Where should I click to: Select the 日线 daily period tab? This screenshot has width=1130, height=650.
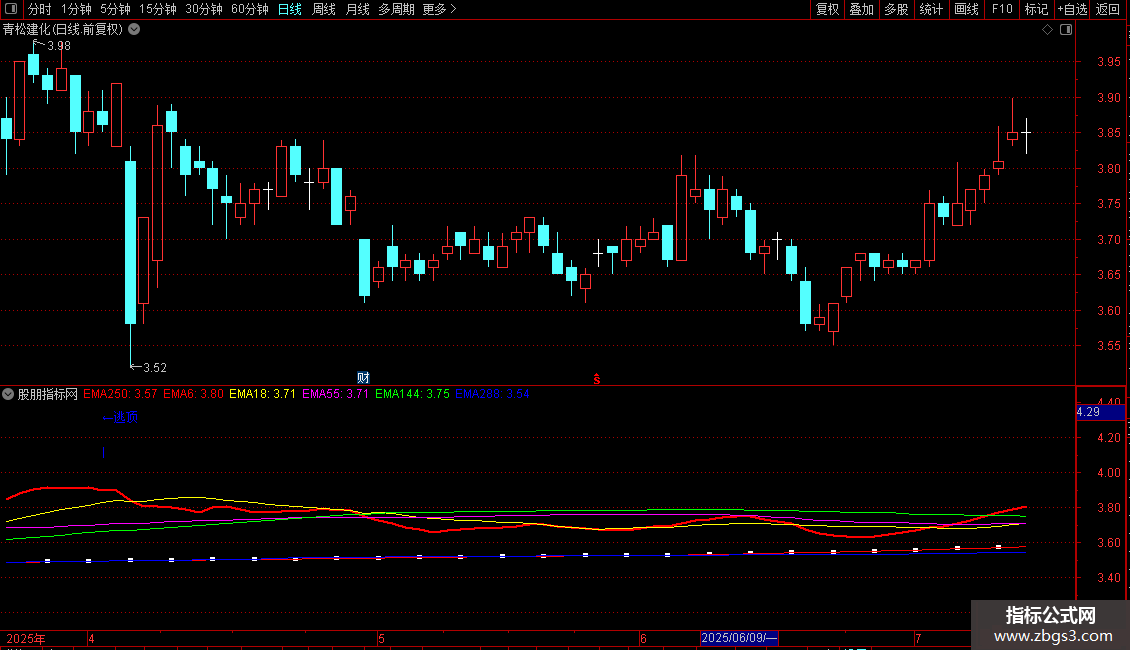coord(290,9)
